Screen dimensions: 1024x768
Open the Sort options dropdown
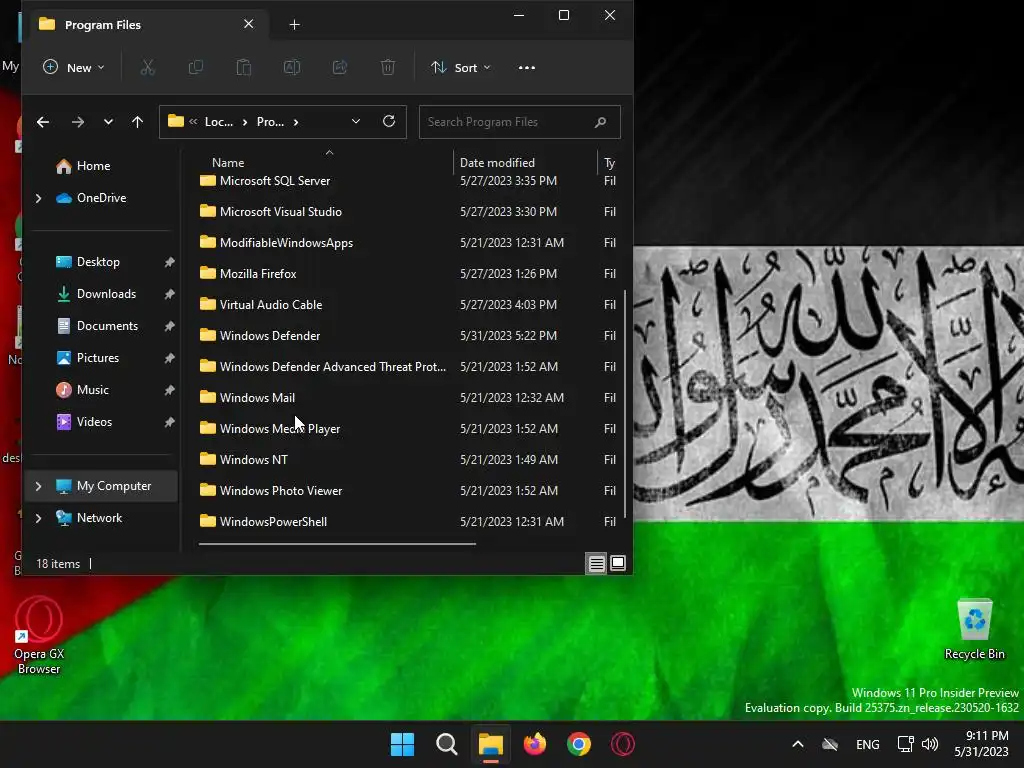pyautogui.click(x=460, y=67)
